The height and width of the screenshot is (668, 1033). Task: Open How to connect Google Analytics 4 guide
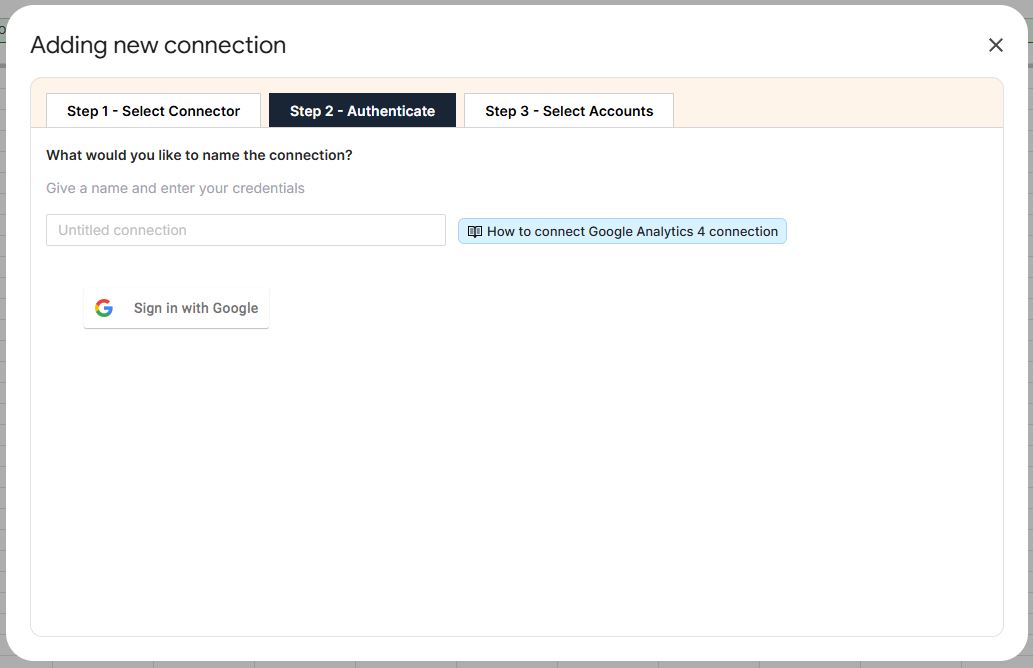coord(622,231)
